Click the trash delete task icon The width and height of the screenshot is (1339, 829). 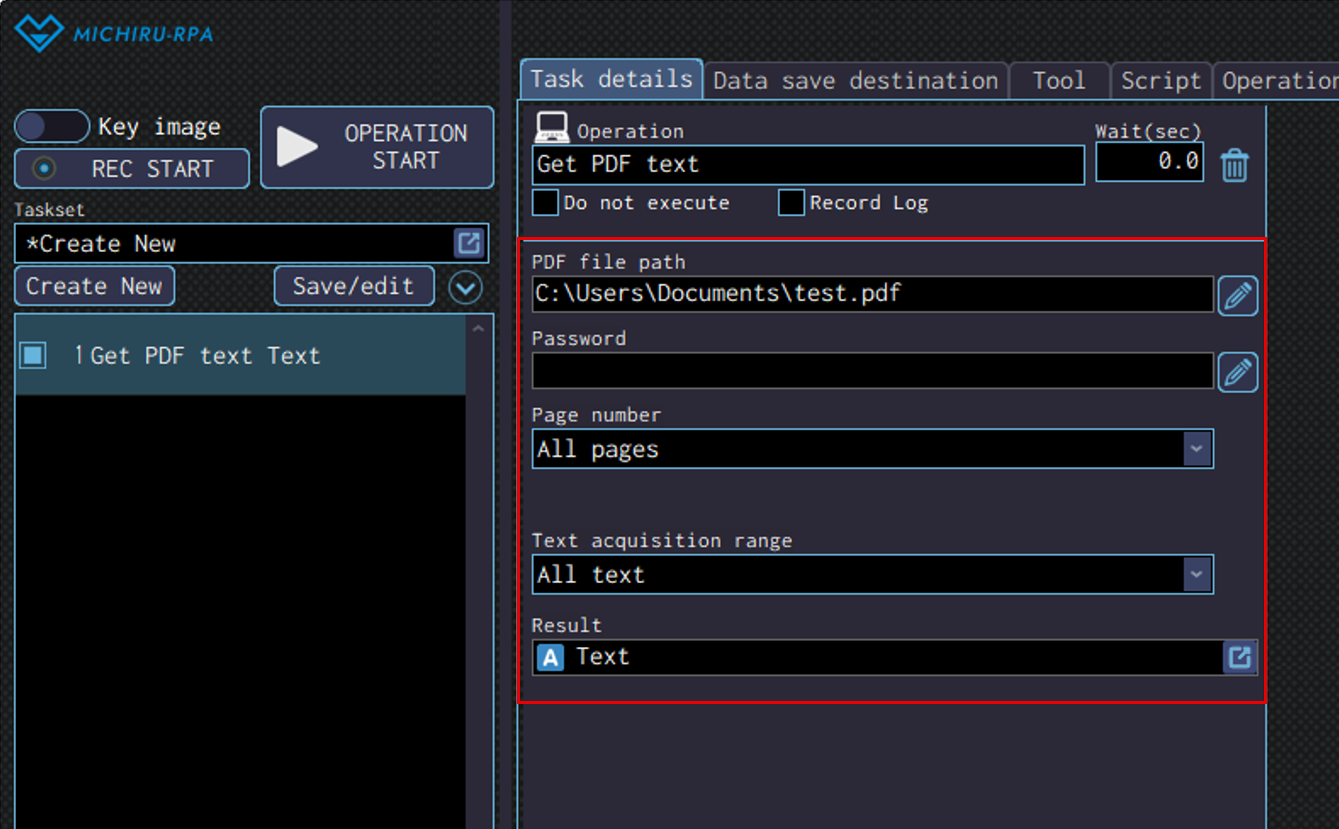[x=1234, y=165]
